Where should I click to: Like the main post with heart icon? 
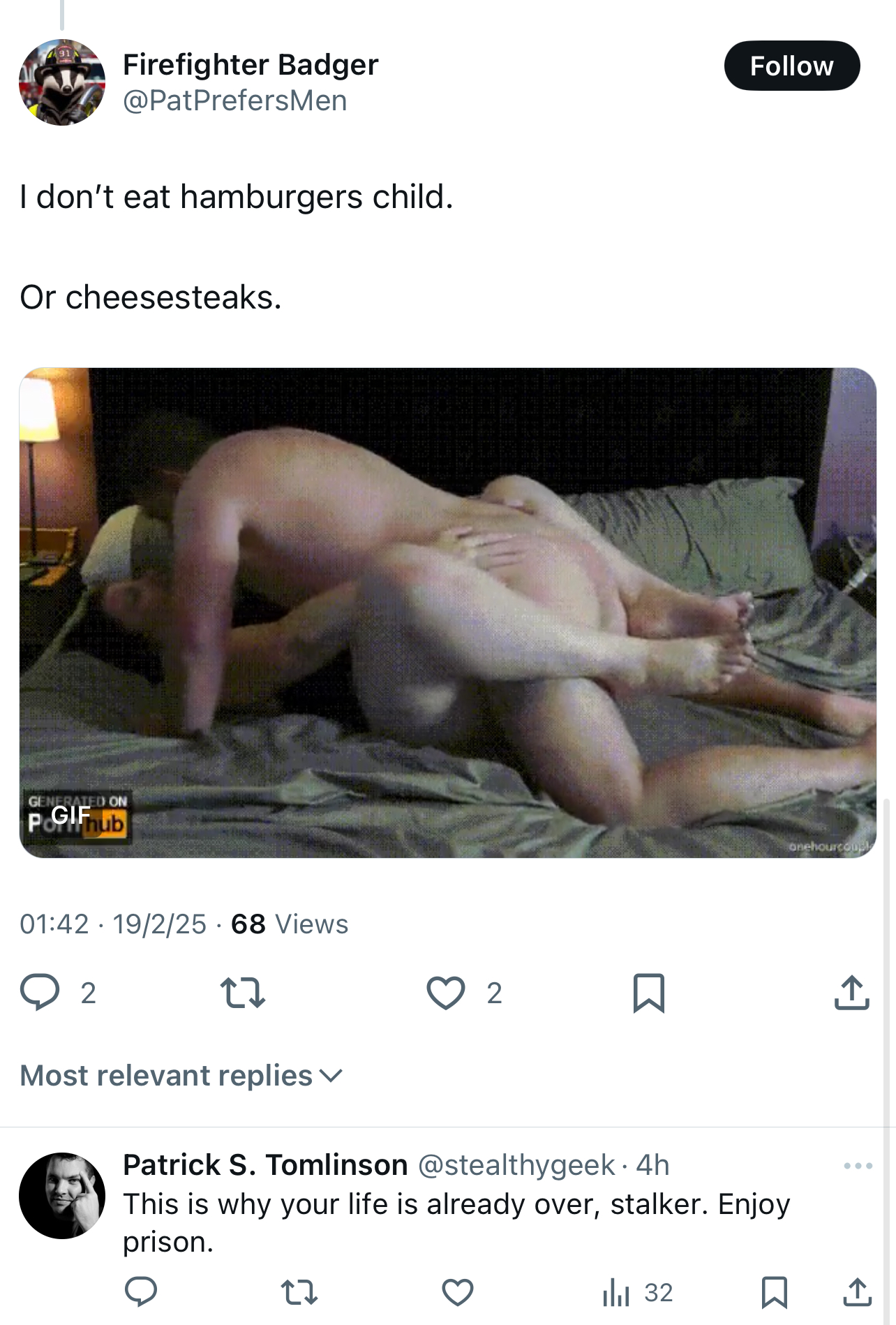(445, 992)
